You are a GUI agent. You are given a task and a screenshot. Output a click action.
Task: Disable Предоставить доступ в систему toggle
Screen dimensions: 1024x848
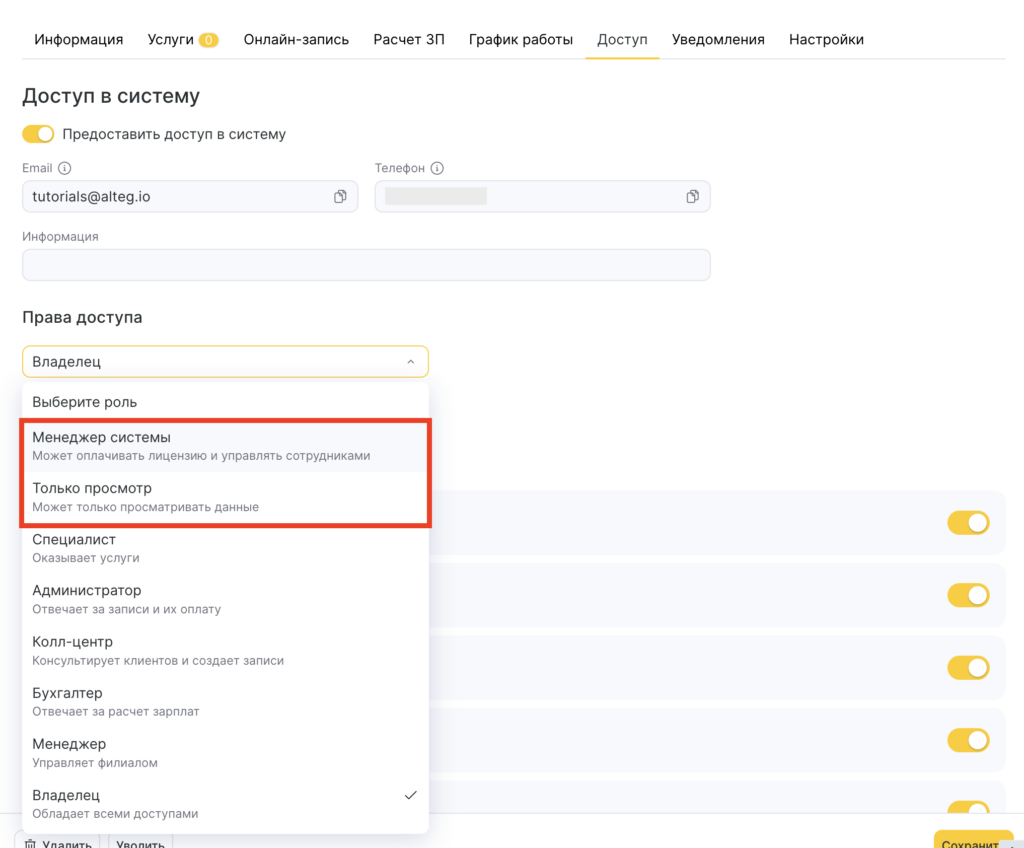(38, 134)
